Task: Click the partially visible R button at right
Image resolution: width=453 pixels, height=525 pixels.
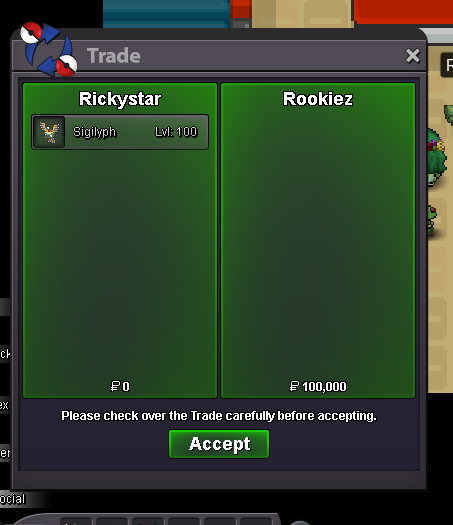Action: pos(447,65)
